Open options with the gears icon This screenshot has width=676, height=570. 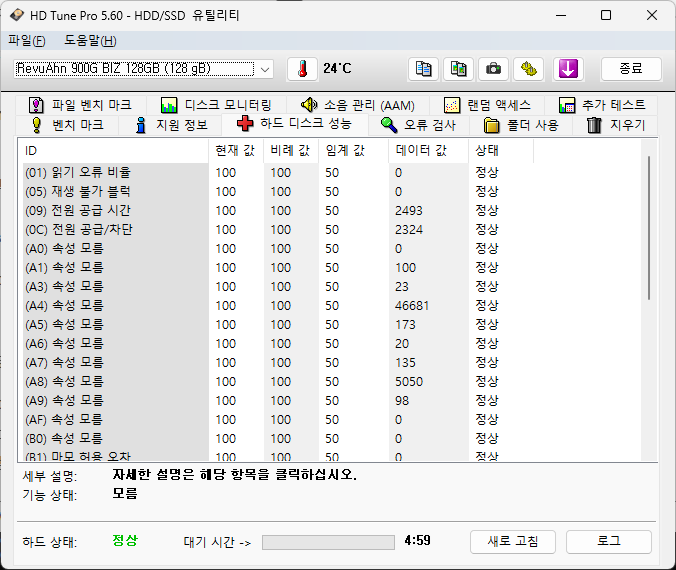[528, 69]
